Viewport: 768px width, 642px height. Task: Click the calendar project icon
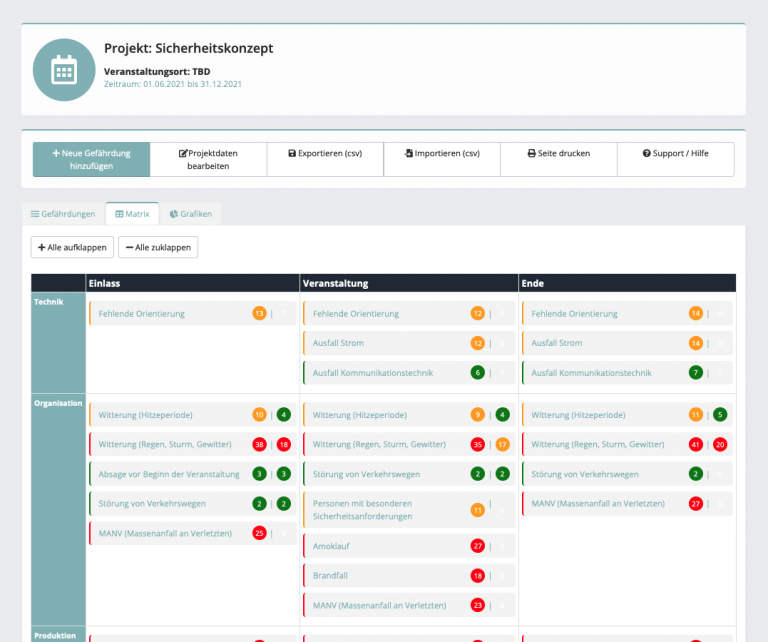(64, 70)
